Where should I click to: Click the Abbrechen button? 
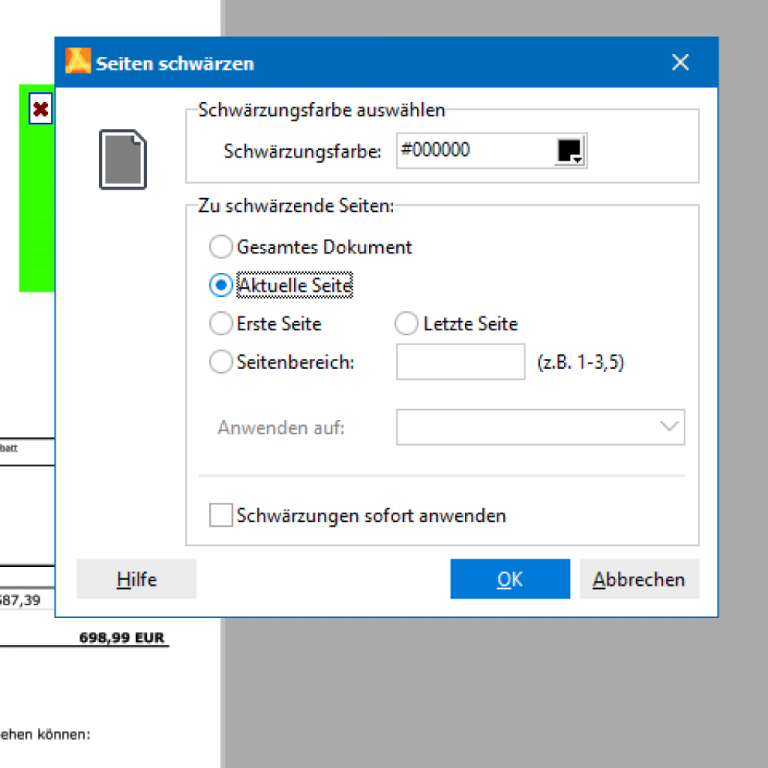[639, 579]
